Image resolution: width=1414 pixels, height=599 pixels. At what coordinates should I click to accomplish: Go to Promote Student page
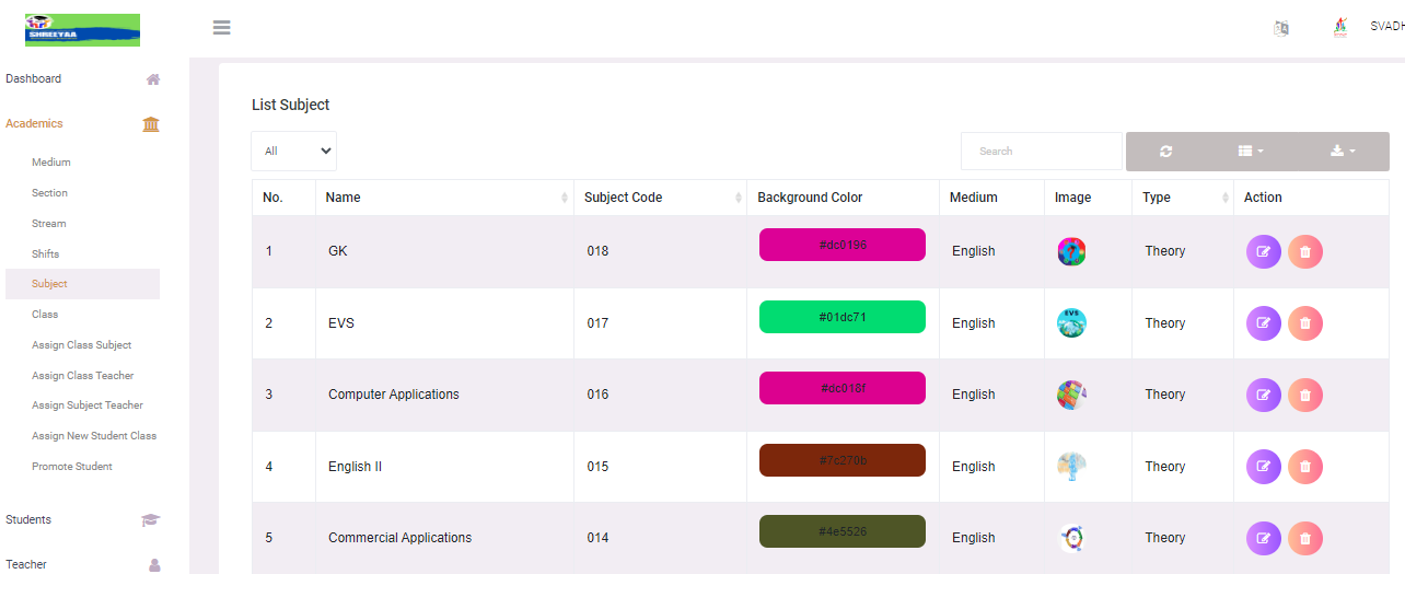pyautogui.click(x=72, y=466)
